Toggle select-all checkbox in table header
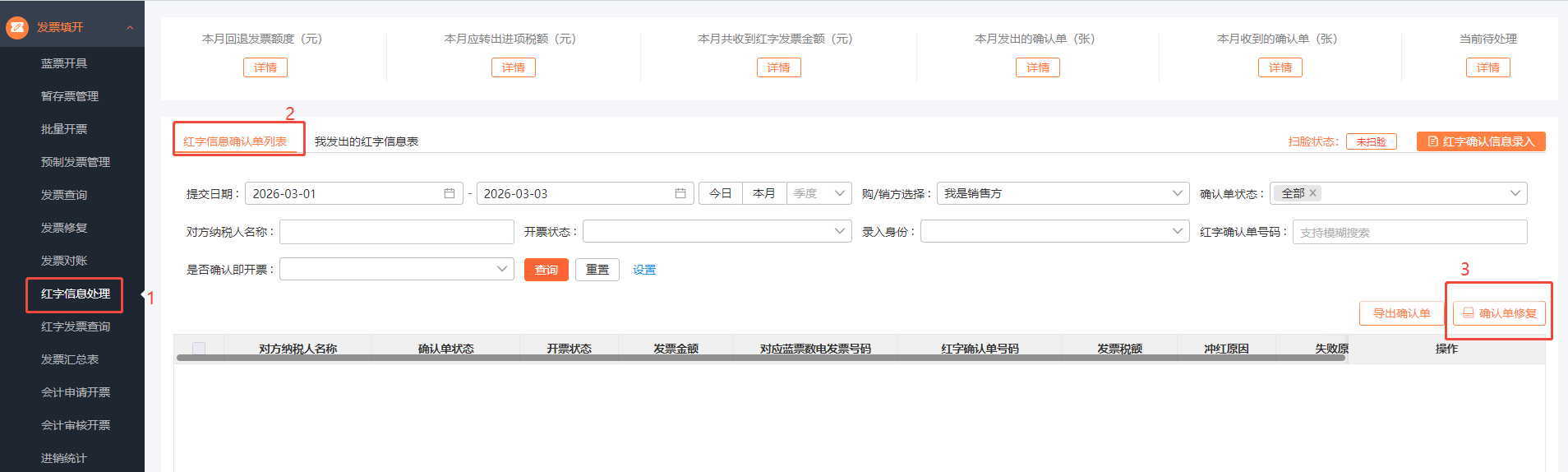Image resolution: width=1568 pixels, height=472 pixels. pyautogui.click(x=199, y=349)
